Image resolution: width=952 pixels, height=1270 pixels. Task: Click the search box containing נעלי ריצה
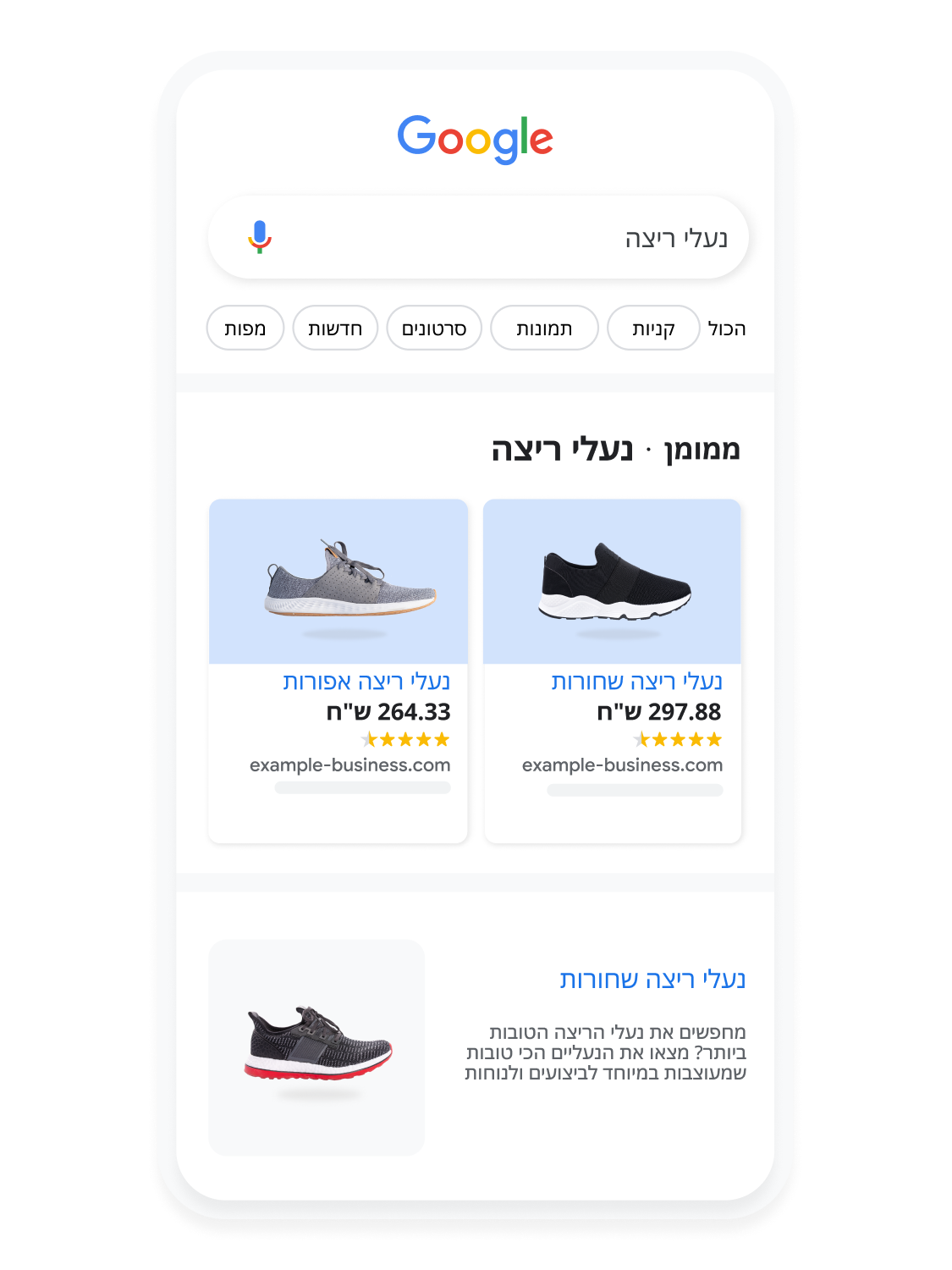click(478, 237)
